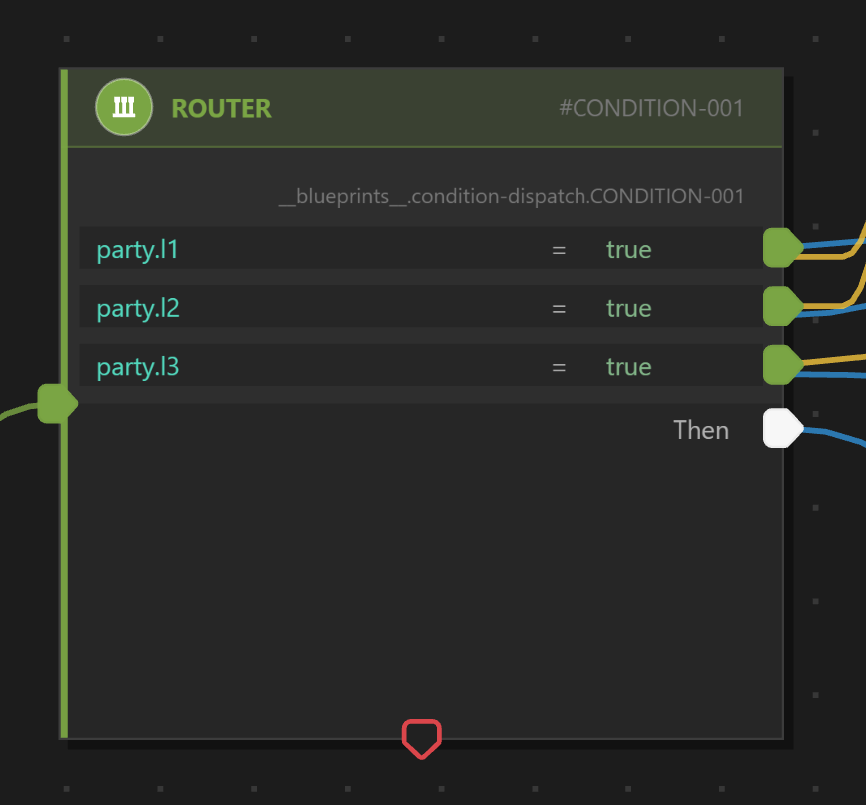Click the green output port for party.l3
866x805 pixels.
(783, 364)
